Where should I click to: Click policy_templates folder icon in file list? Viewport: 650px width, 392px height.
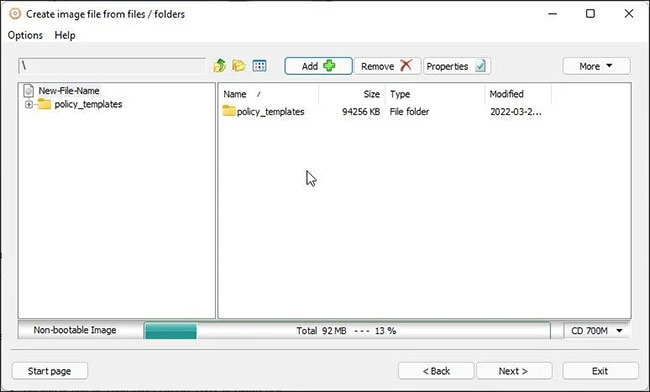(x=229, y=111)
